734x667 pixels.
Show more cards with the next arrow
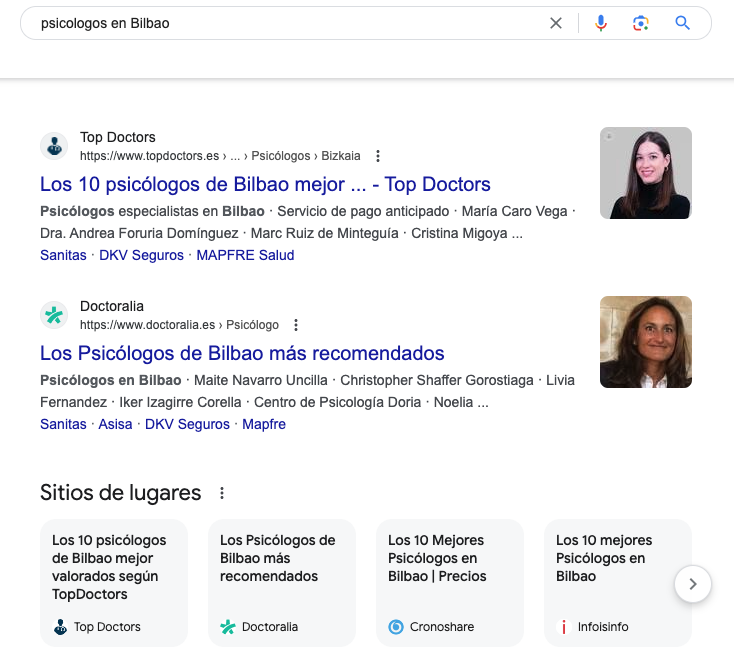(x=693, y=584)
